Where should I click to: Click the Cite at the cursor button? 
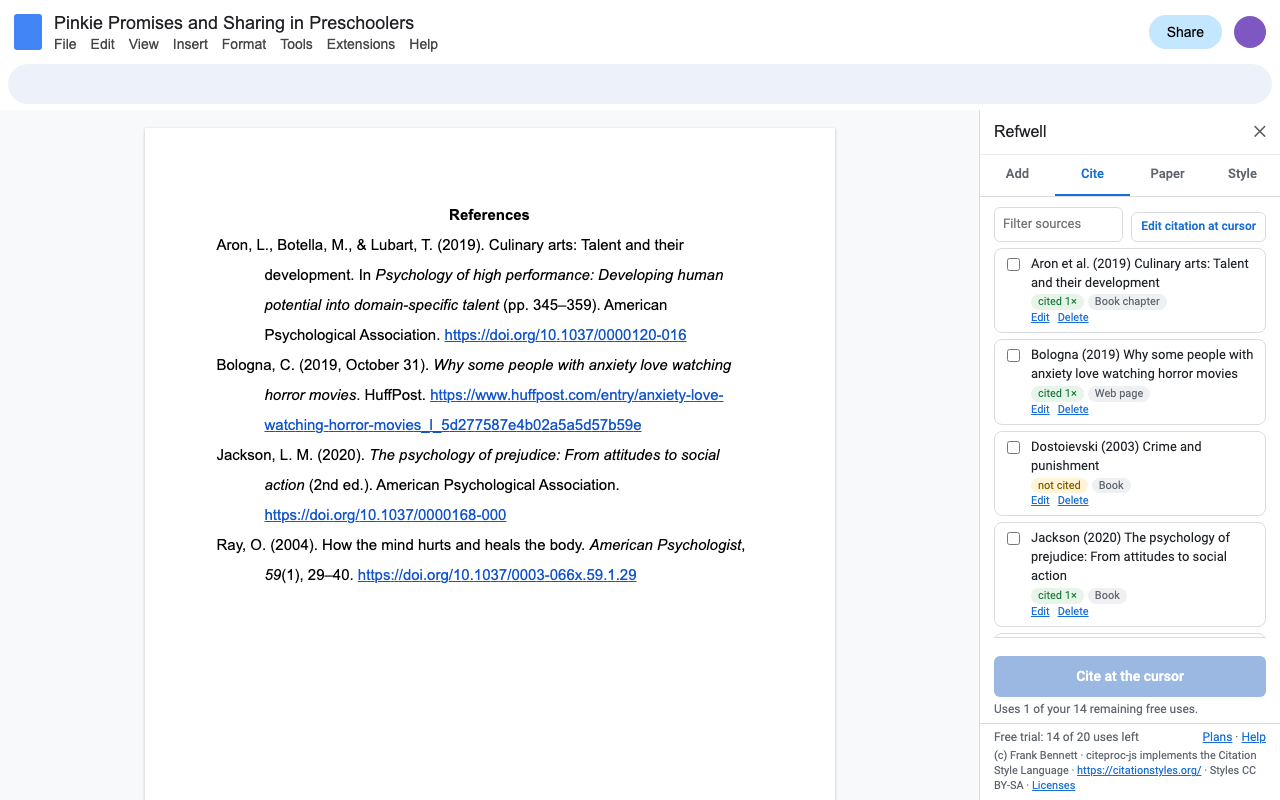click(1130, 676)
